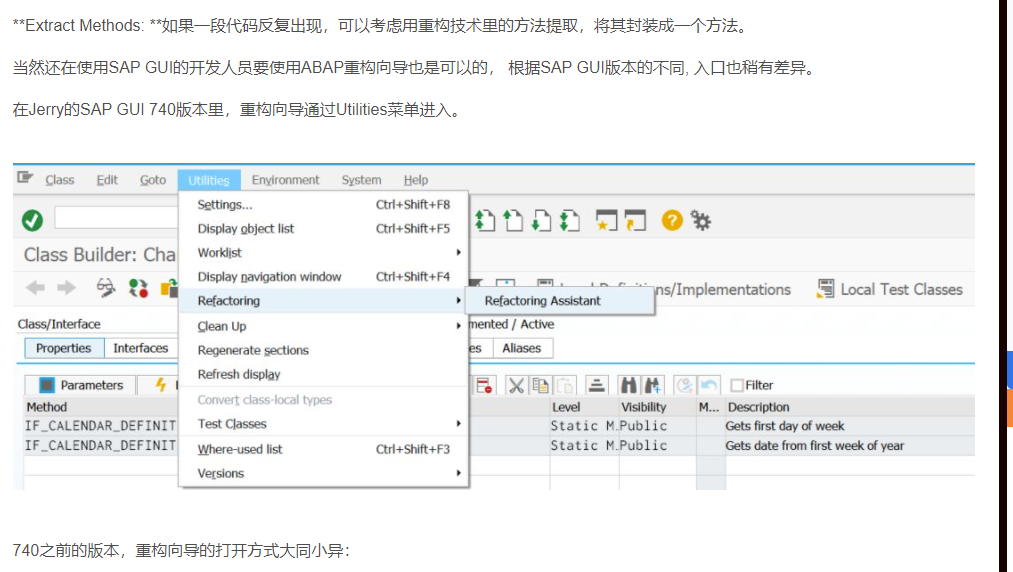Click the Sort icon with stacked bars
This screenshot has width=1013, height=572.
click(x=596, y=385)
